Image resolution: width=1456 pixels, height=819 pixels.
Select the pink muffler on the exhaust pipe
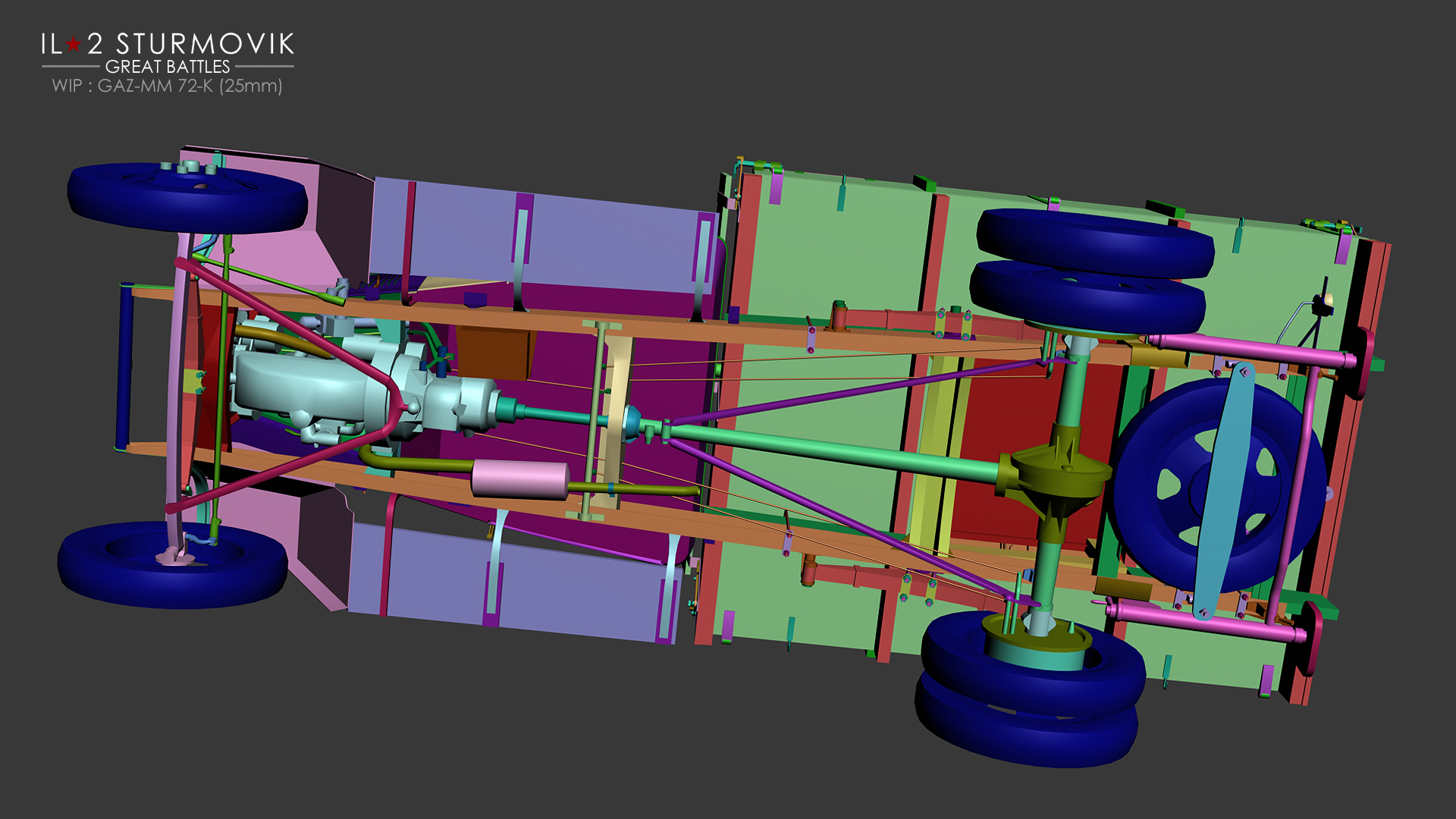point(520,479)
